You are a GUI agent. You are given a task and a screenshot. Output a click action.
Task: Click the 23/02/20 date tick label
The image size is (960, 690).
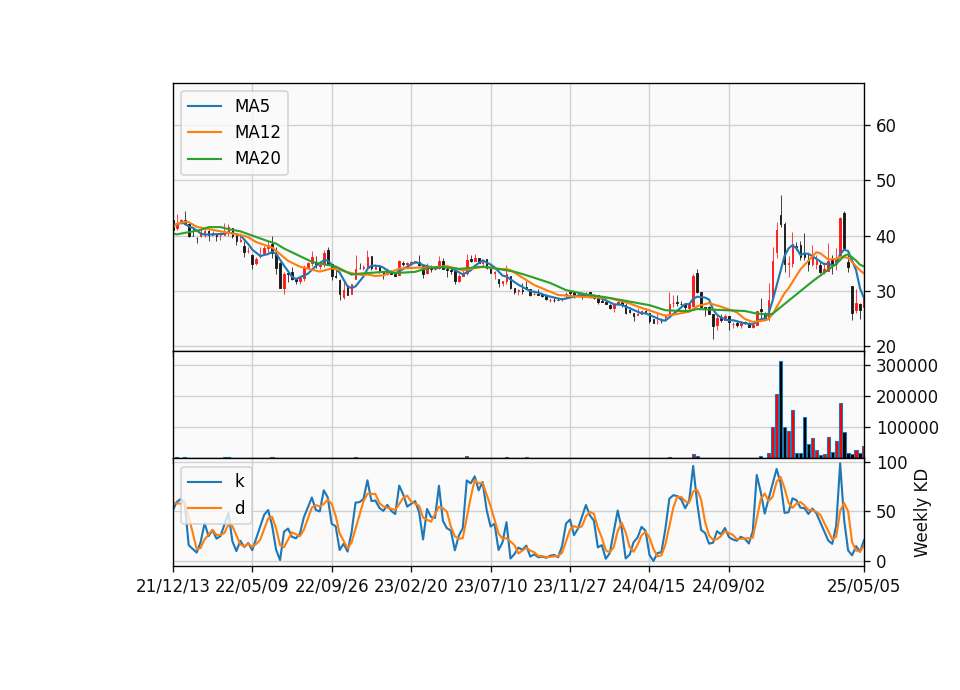coord(411,586)
